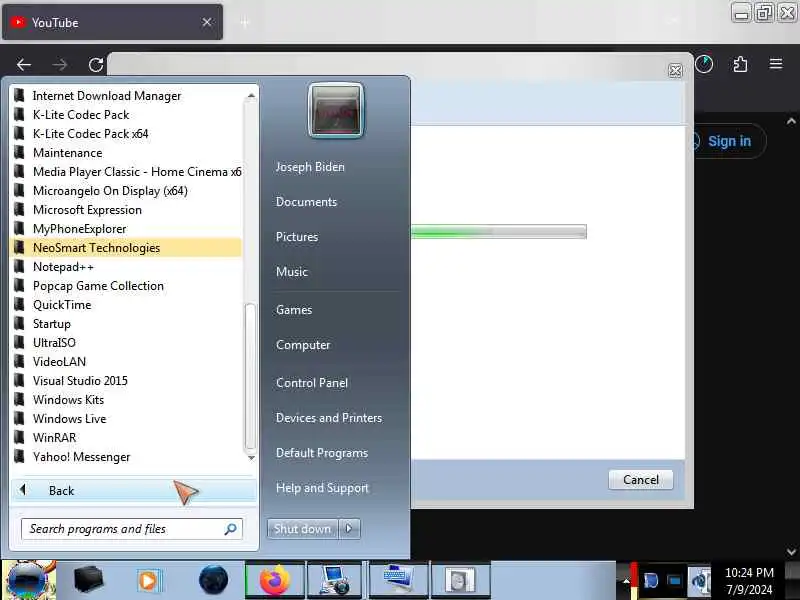Open Devices and Printers
The height and width of the screenshot is (600, 800).
click(329, 418)
